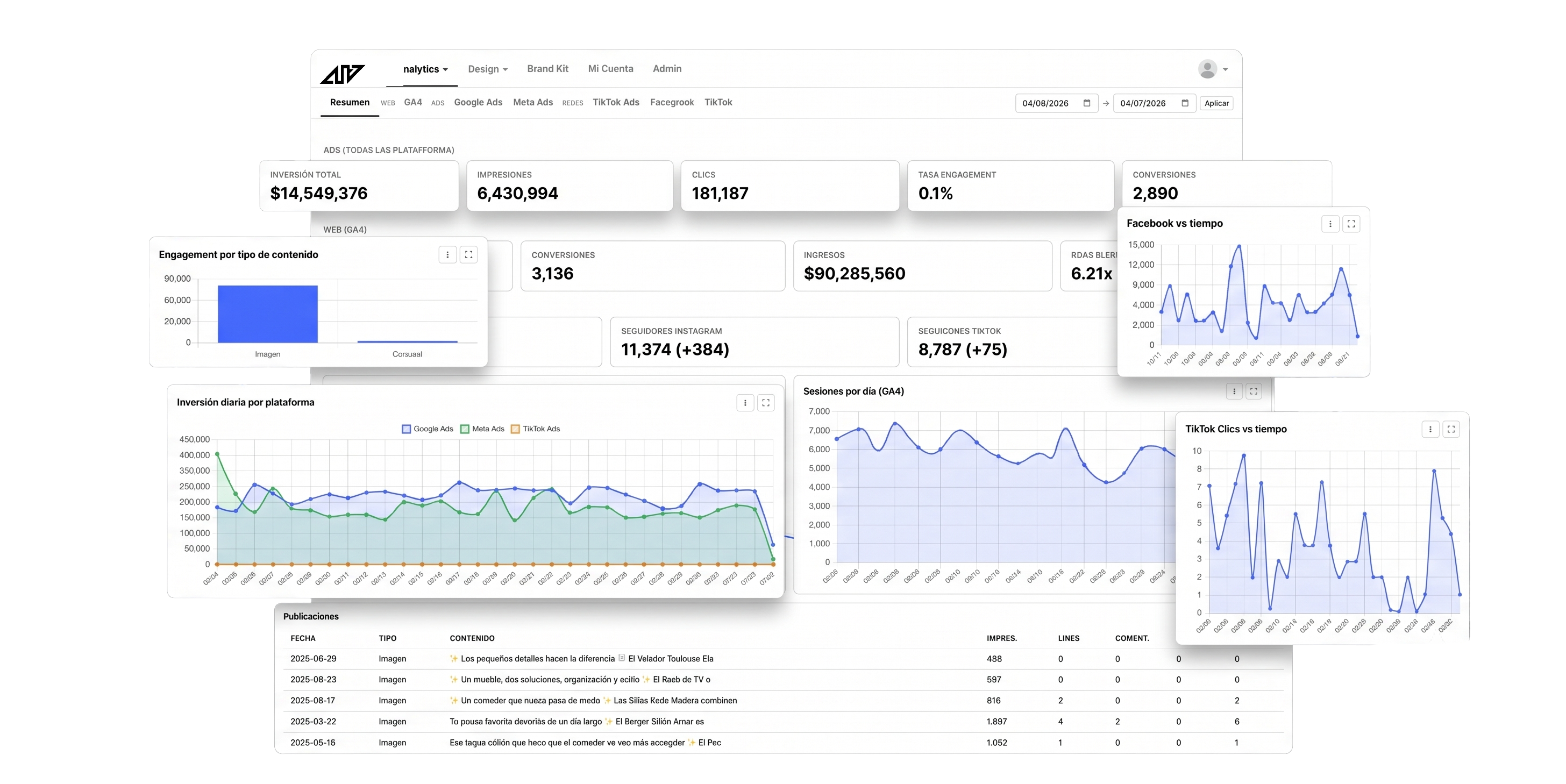Viewport: 1566px width, 784px height.
Task: Click the Aplicar button
Action: 1216,103
